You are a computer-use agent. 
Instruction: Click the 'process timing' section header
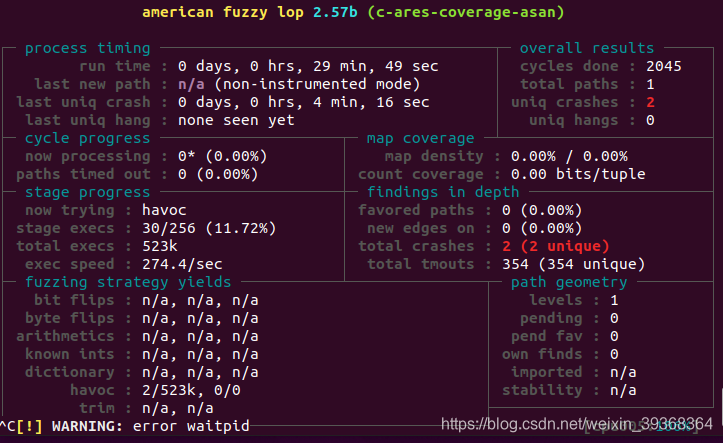pos(88,48)
